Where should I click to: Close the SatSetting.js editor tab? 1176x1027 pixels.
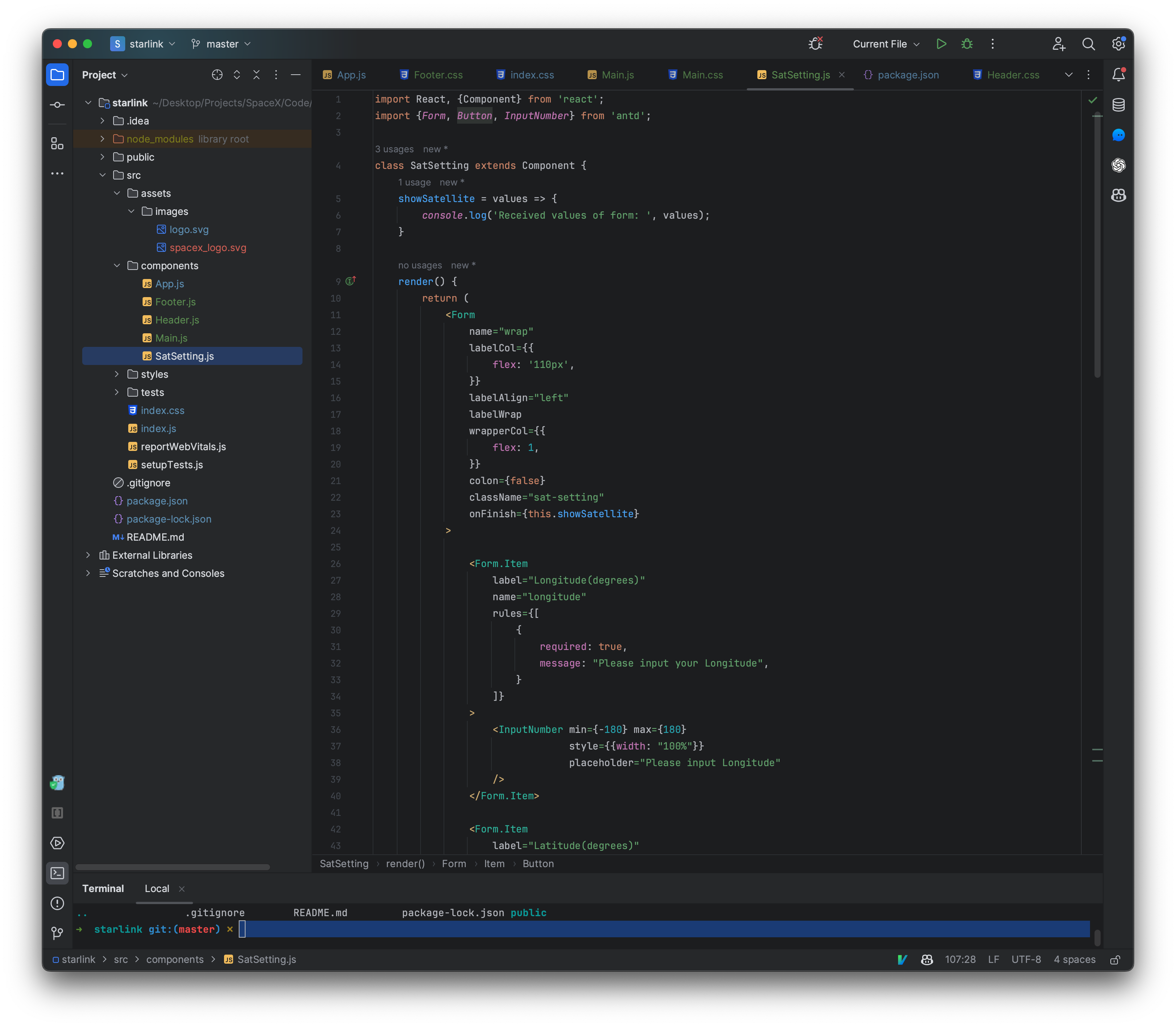point(842,75)
